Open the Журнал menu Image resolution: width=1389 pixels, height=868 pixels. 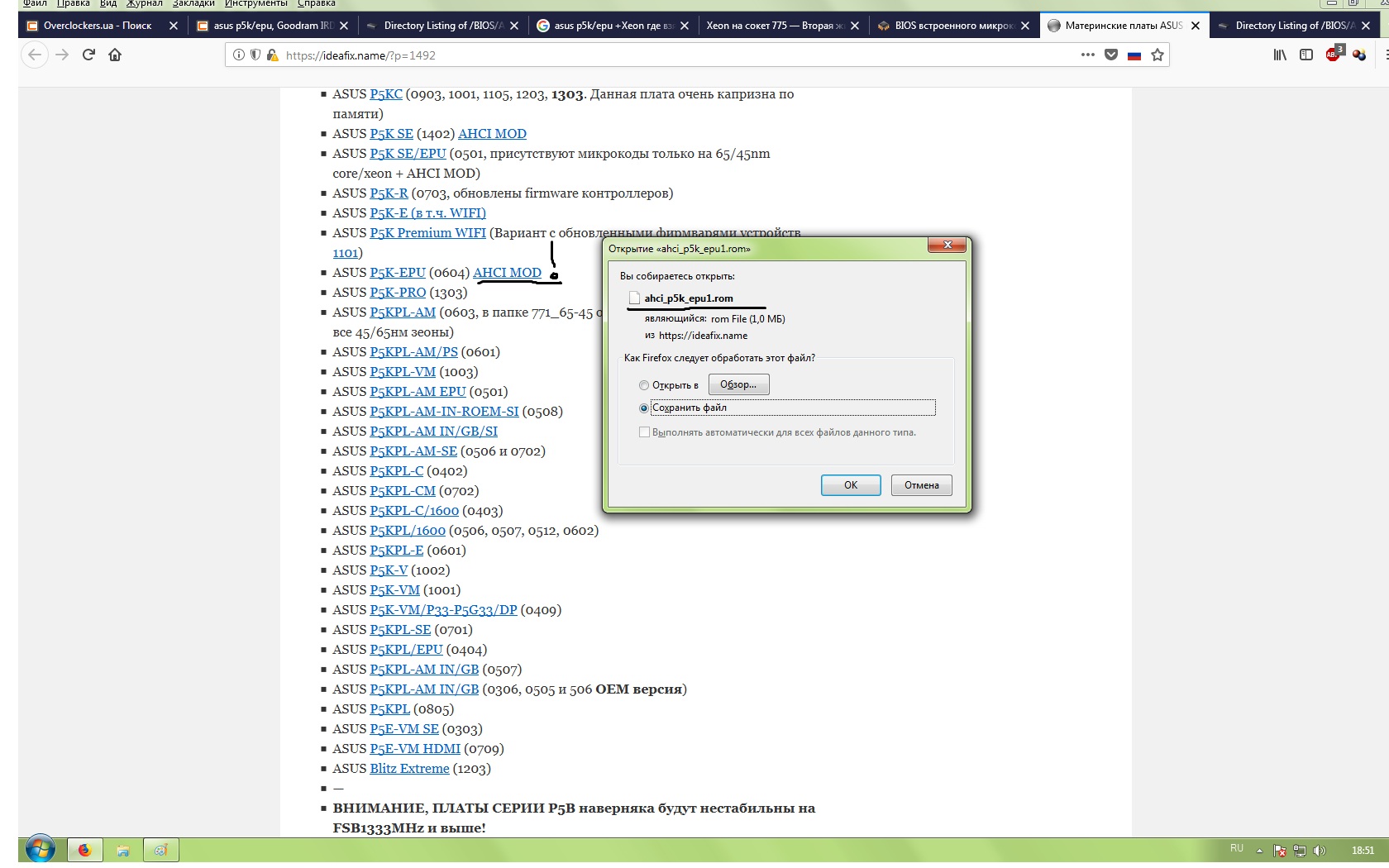(x=144, y=4)
